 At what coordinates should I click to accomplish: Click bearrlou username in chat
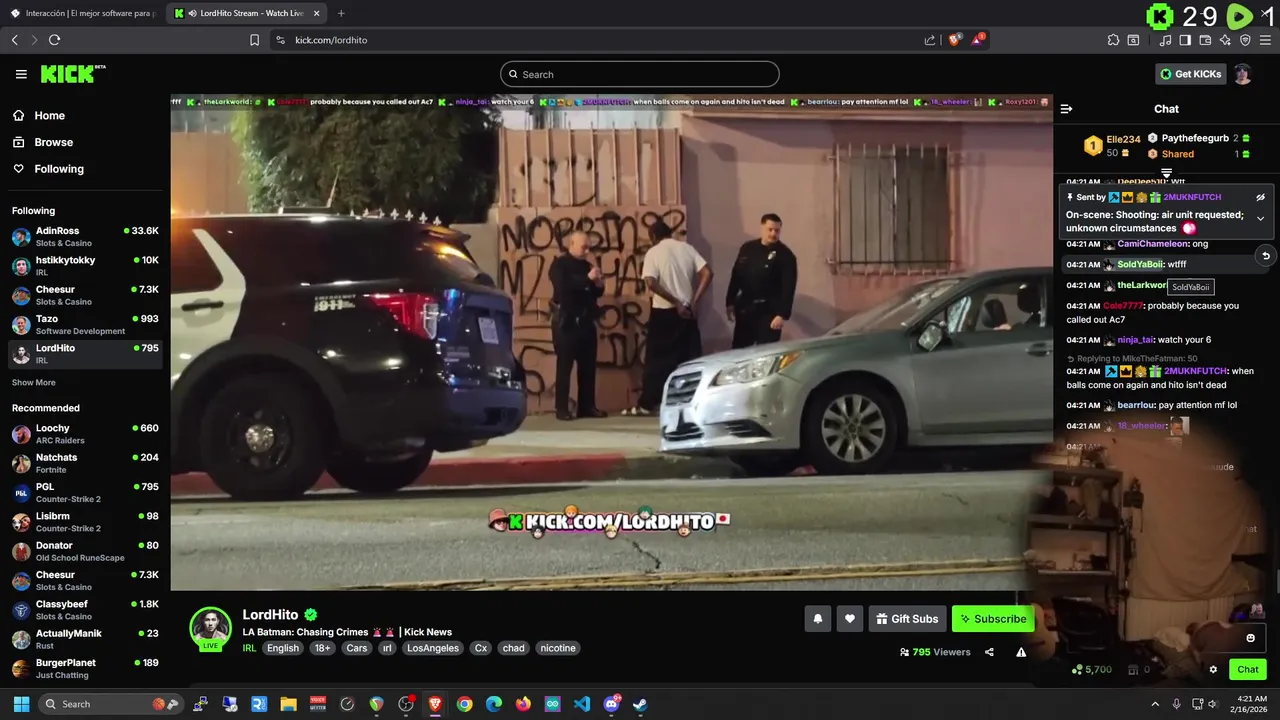point(1136,406)
